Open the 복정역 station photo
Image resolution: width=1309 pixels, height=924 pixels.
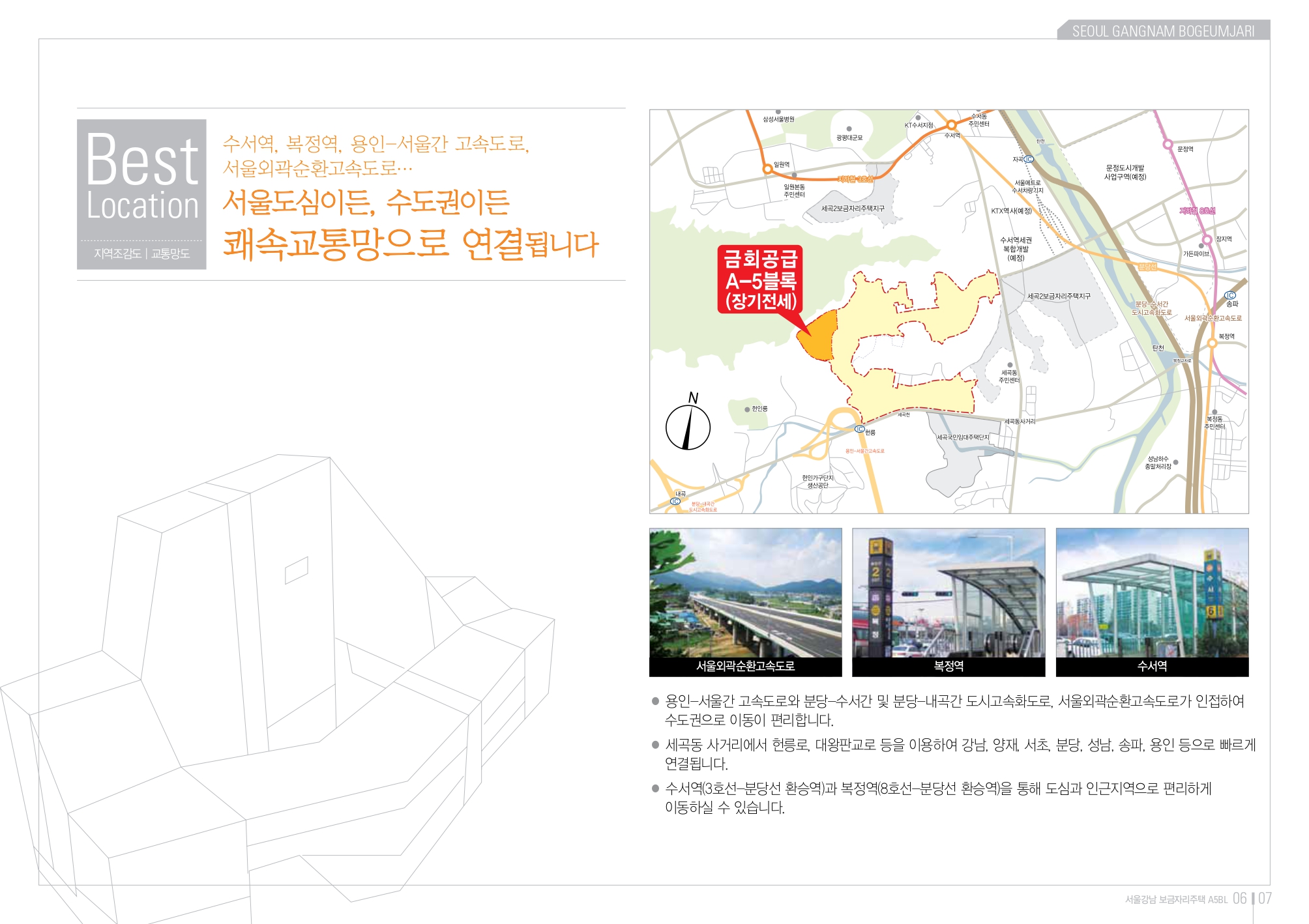tap(949, 593)
